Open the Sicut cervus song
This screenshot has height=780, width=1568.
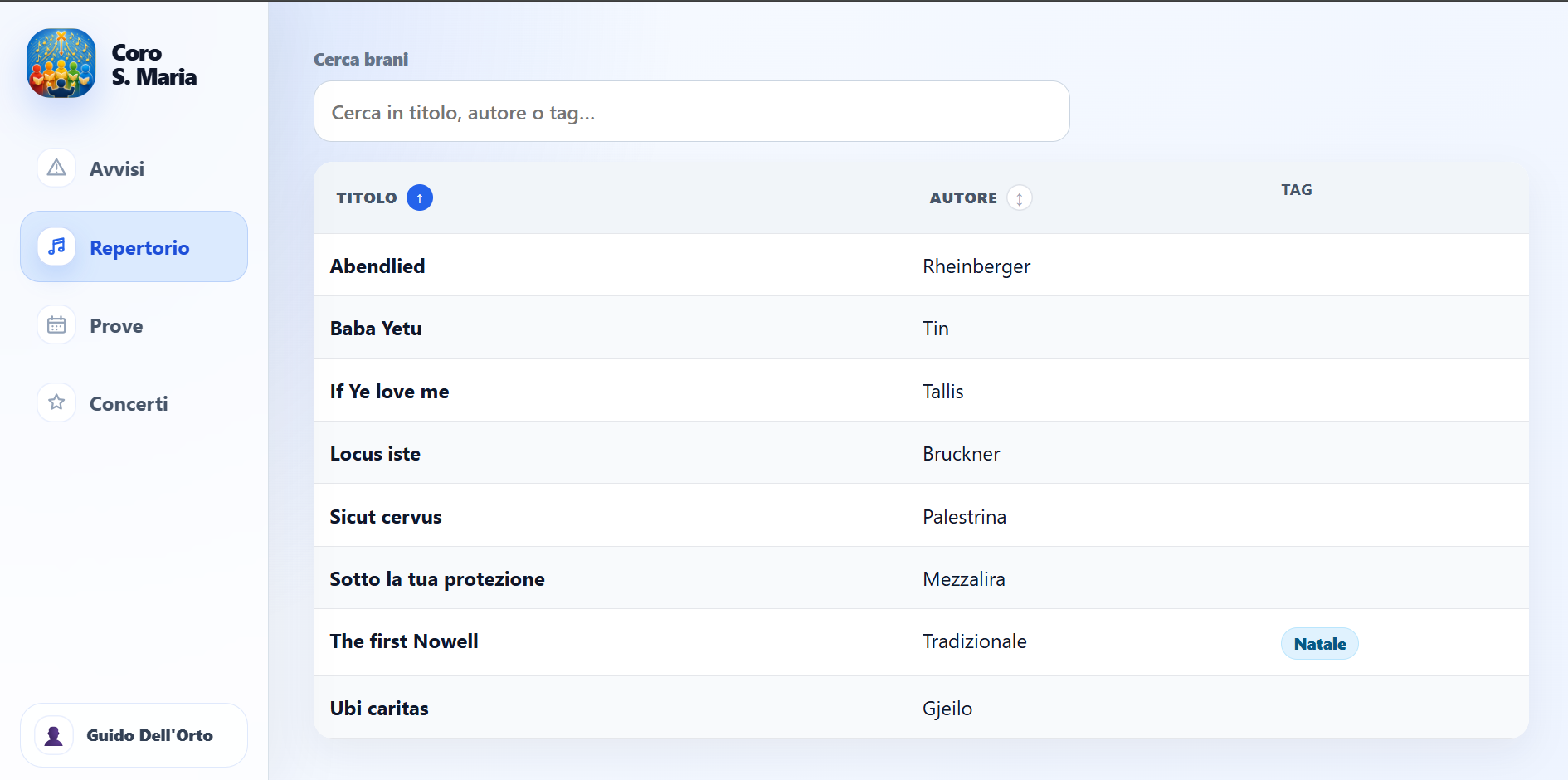point(386,517)
